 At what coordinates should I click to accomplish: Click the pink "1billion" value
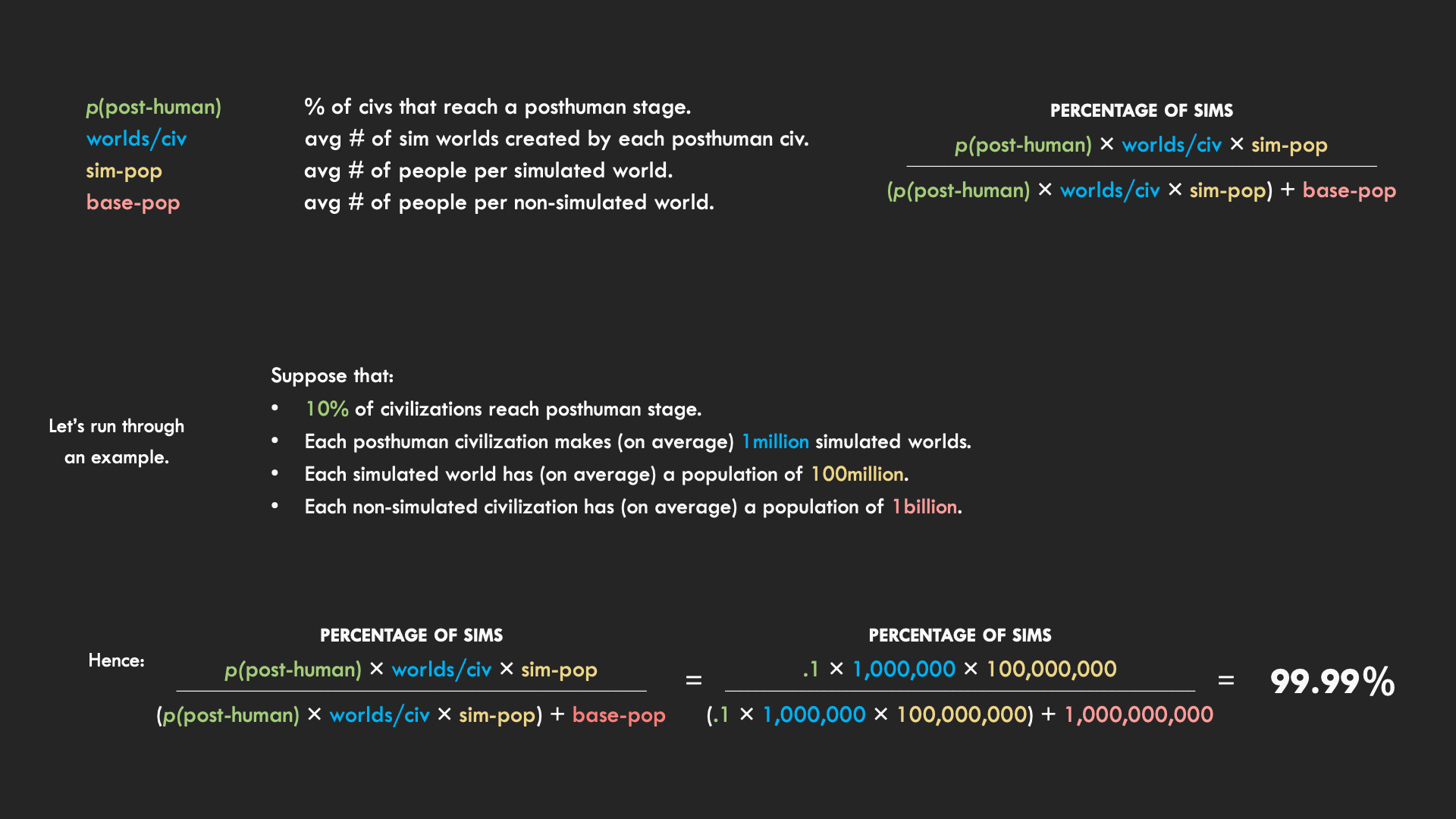coord(924,507)
